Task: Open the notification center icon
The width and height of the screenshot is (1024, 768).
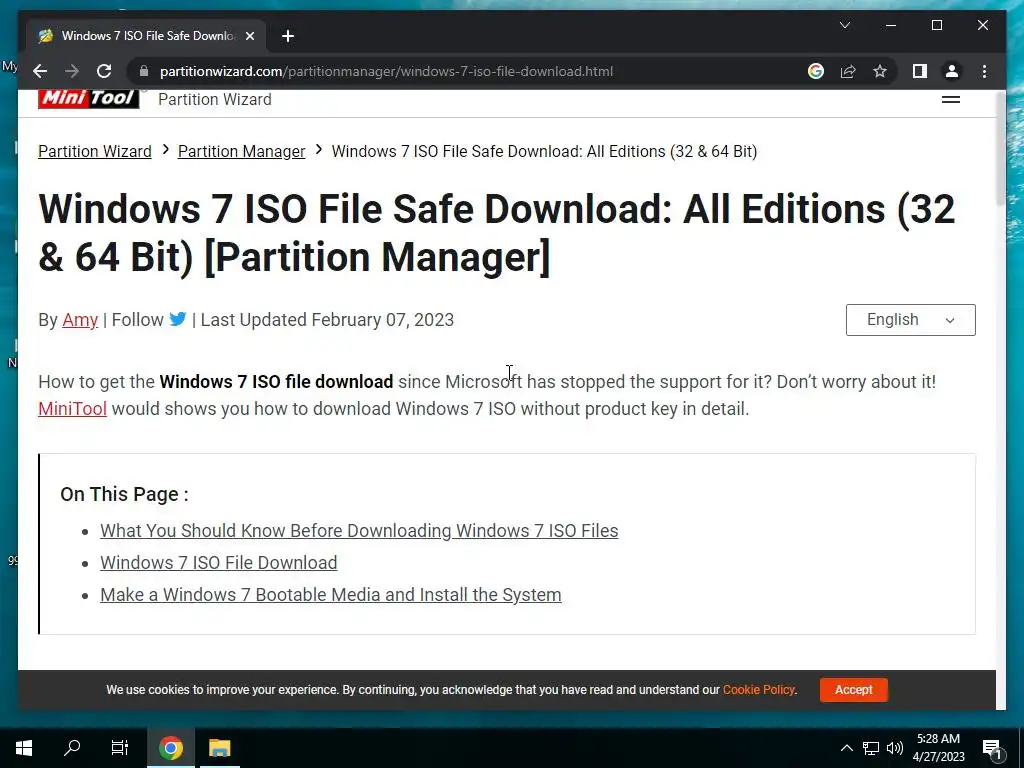Action: point(992,748)
